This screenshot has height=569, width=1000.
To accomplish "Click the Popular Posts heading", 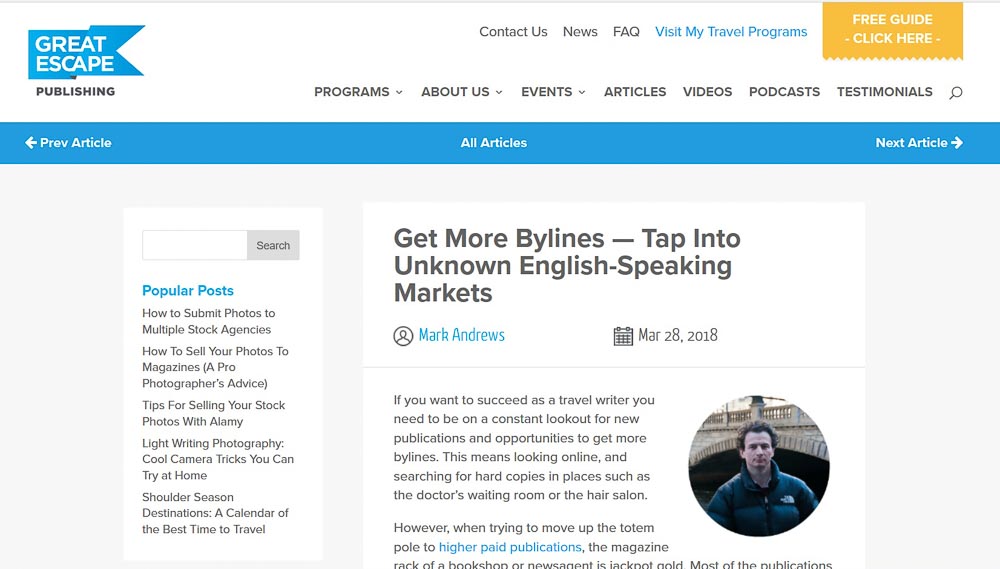I will 188,290.
